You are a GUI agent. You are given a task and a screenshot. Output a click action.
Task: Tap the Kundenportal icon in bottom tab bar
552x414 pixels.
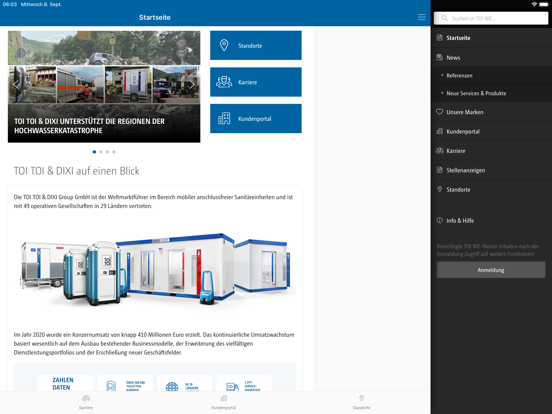tap(224, 399)
